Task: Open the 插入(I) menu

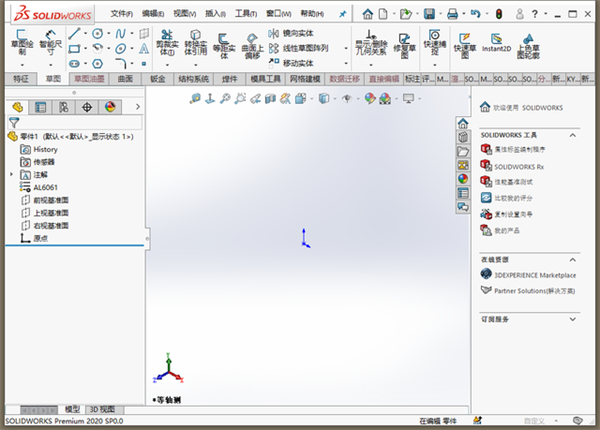Action: coord(216,14)
